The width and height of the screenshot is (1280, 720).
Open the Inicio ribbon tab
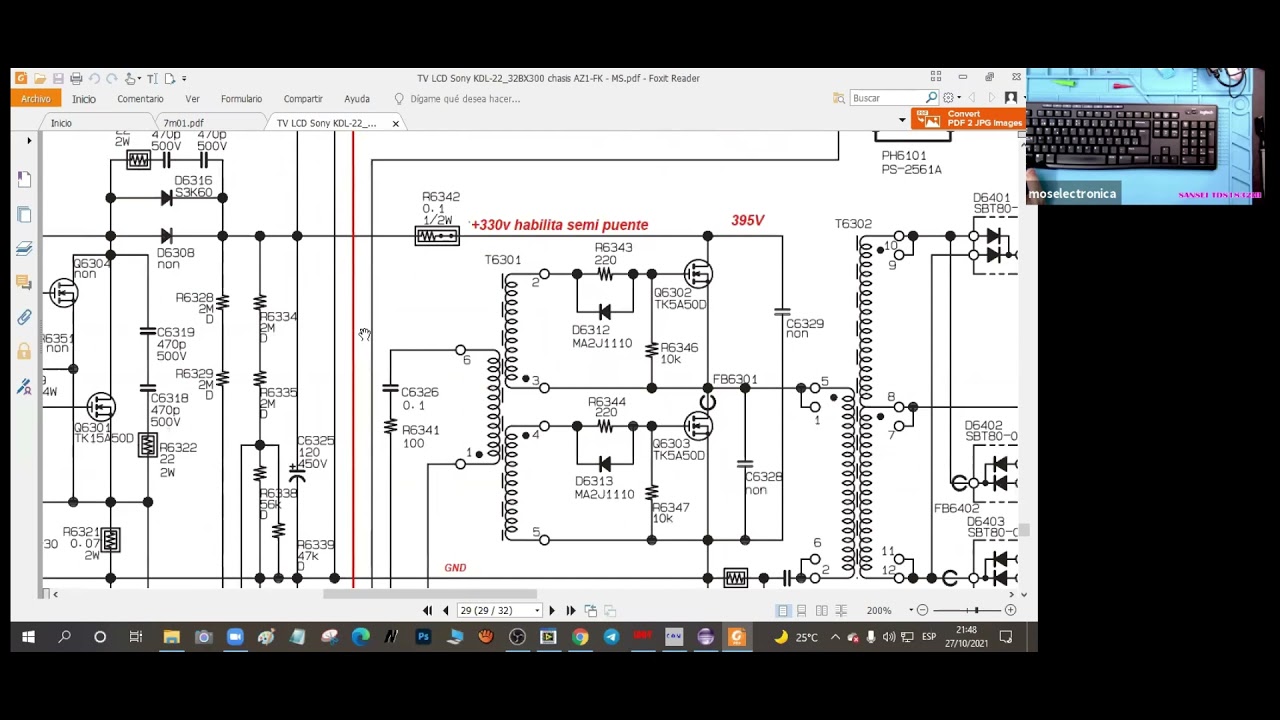click(x=84, y=99)
